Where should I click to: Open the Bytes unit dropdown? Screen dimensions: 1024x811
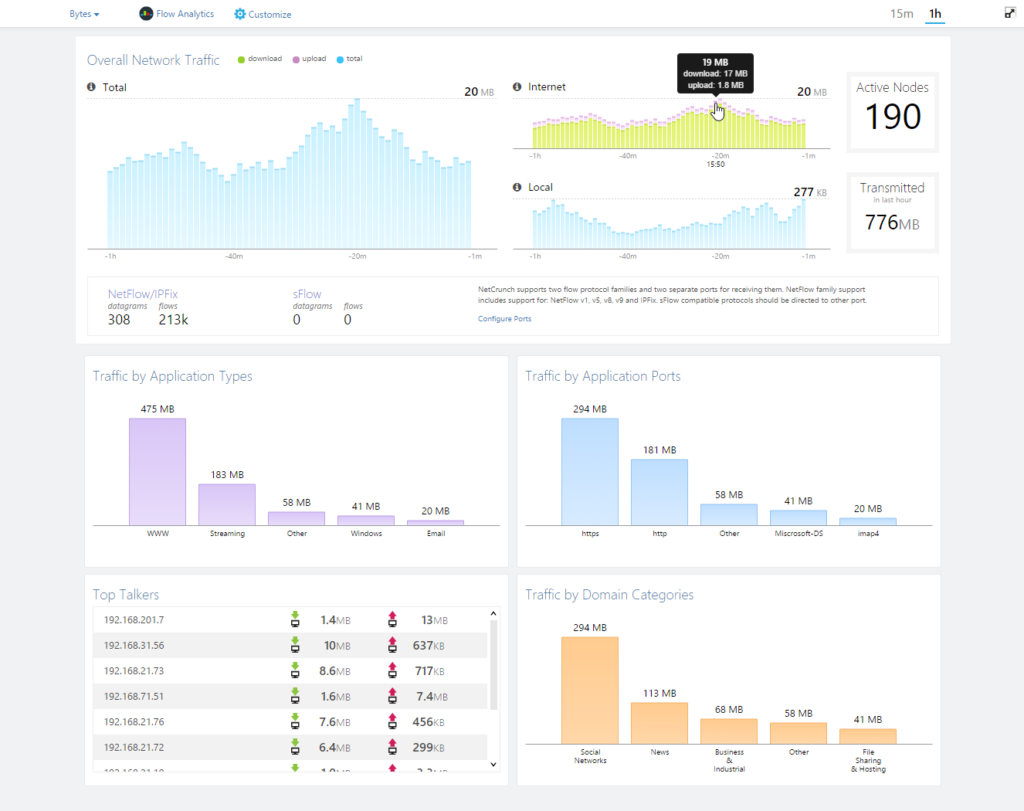coord(81,13)
